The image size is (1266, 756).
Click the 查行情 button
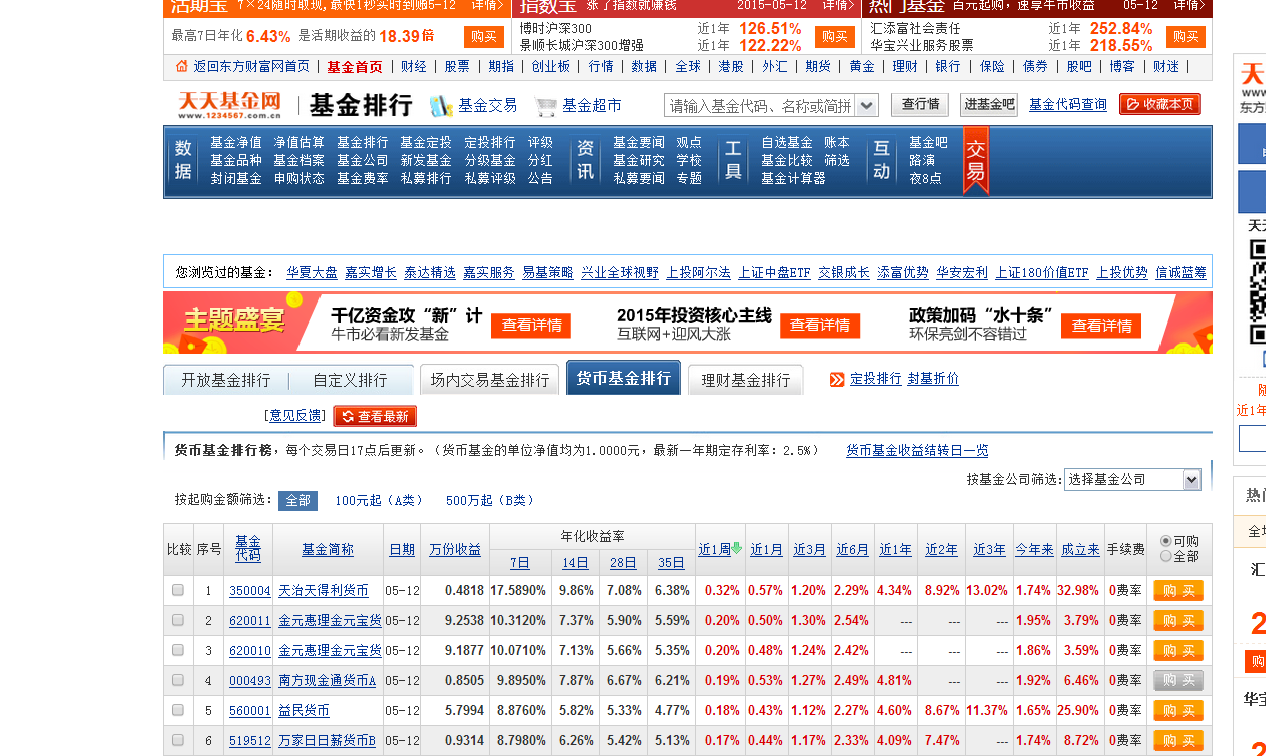click(920, 105)
